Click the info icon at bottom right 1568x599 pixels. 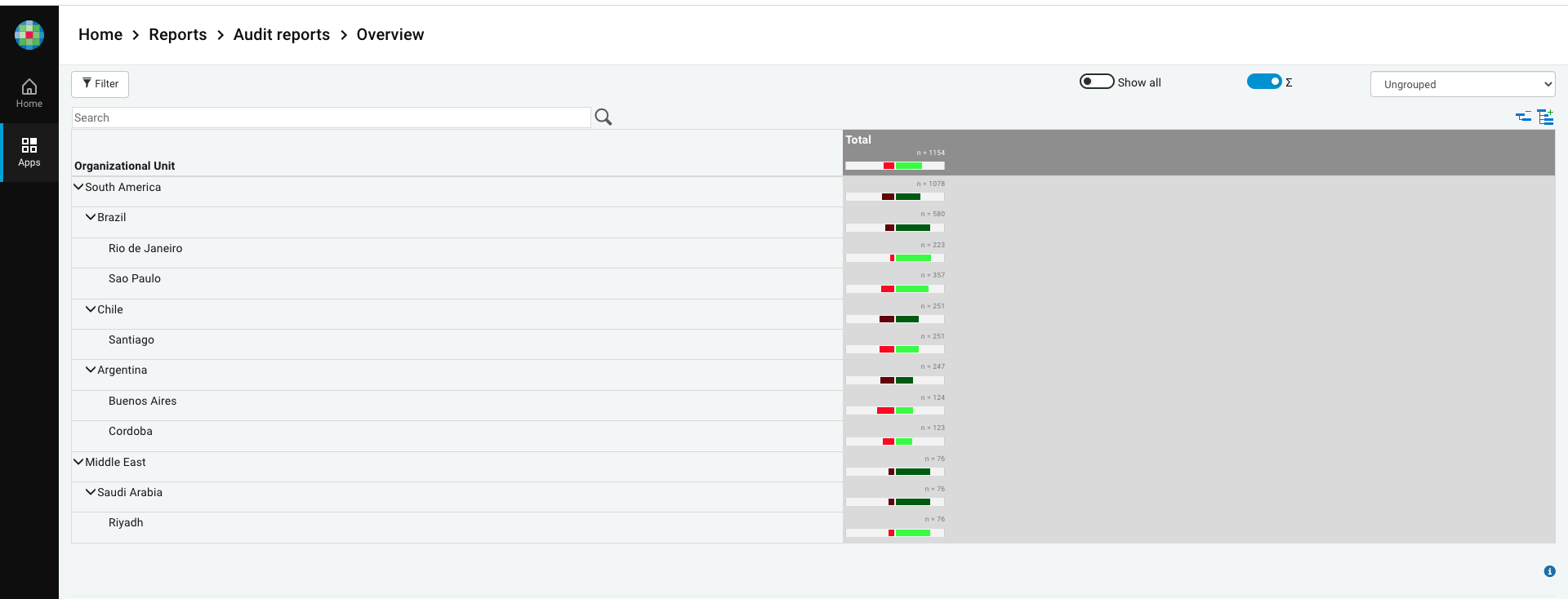coord(1549,571)
